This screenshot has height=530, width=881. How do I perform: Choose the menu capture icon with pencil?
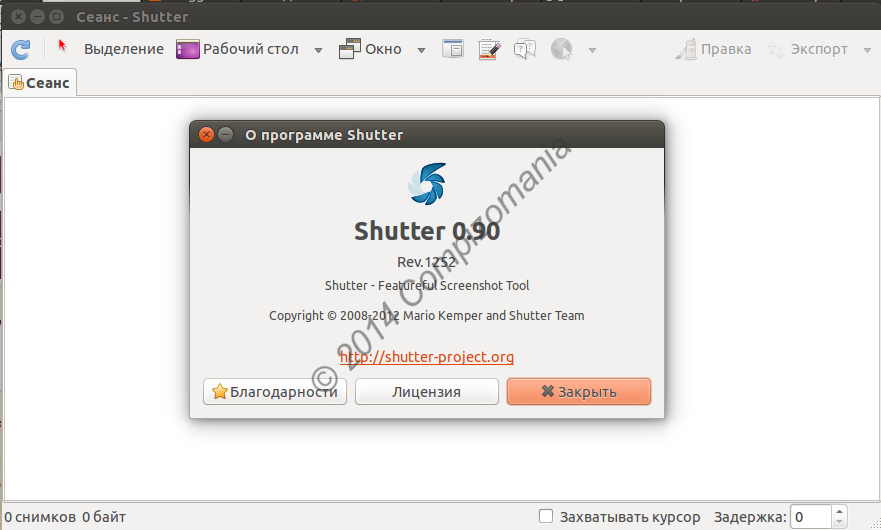pyautogui.click(x=489, y=49)
